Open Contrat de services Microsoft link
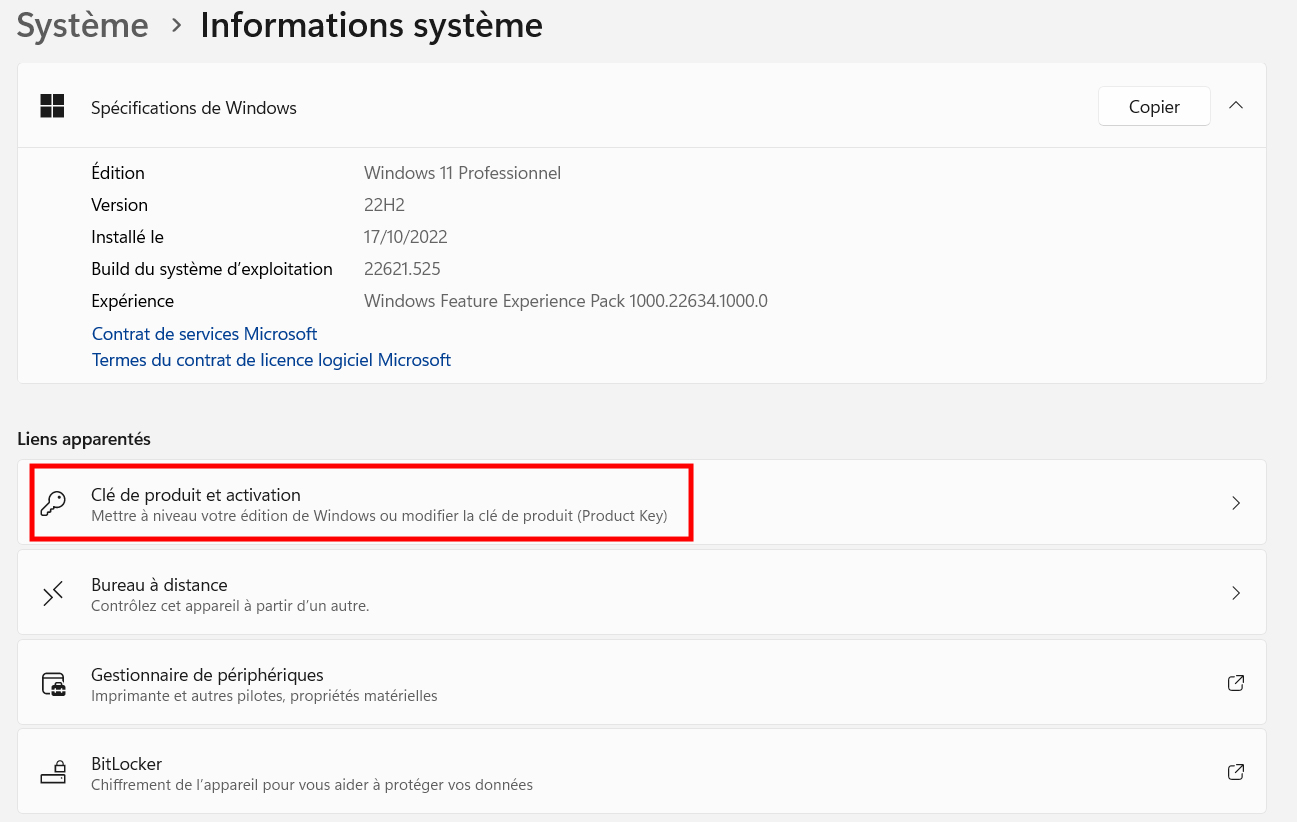The height and width of the screenshot is (822, 1297). click(x=204, y=334)
